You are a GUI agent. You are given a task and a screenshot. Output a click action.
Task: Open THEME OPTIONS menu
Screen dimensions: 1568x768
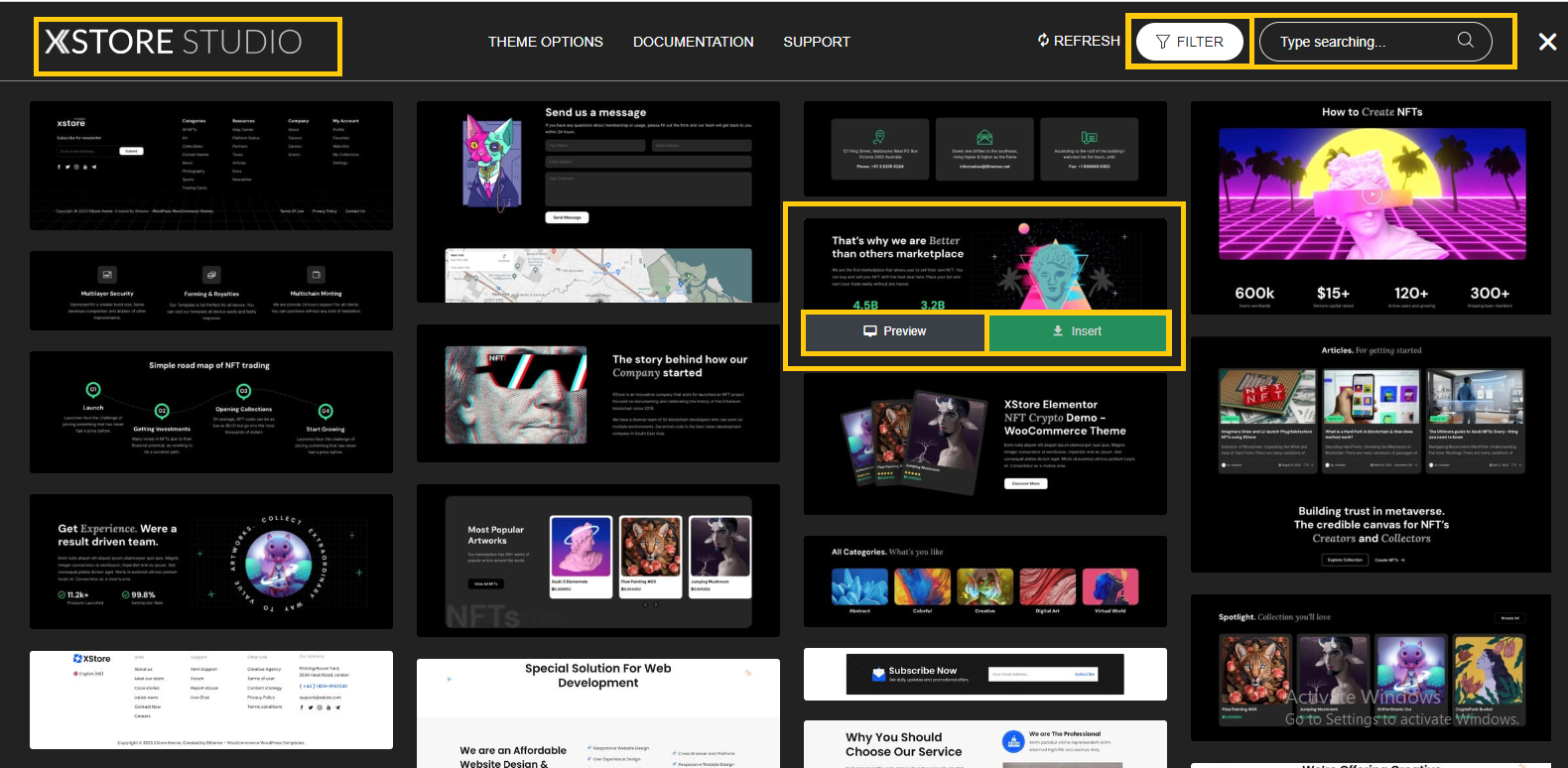pos(545,42)
